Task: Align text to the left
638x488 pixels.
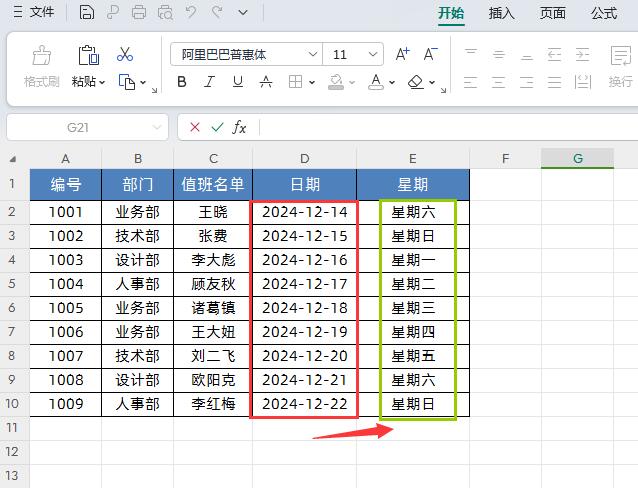Action: (x=470, y=82)
